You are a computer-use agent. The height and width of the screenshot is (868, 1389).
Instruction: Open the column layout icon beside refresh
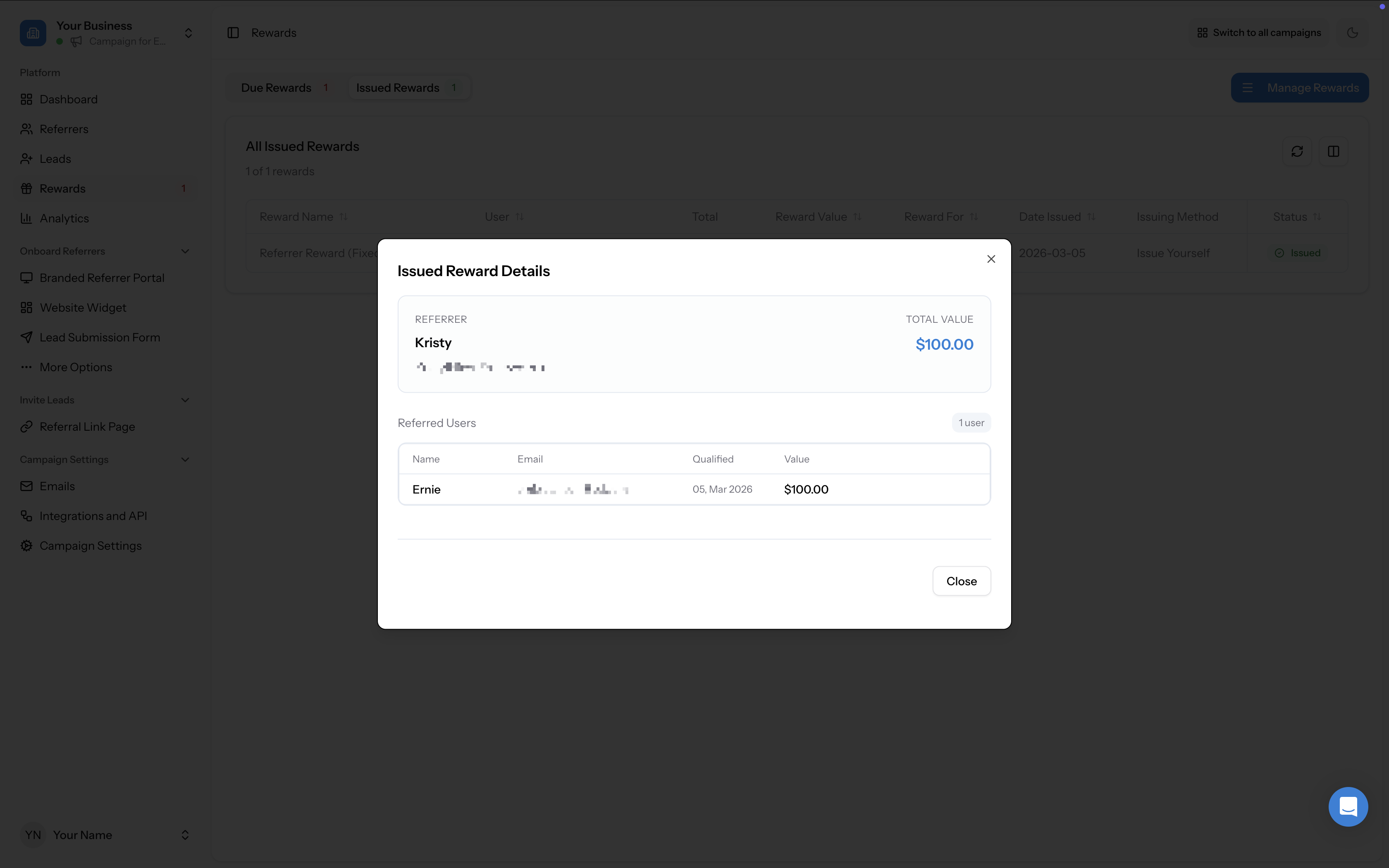pyautogui.click(x=1333, y=151)
